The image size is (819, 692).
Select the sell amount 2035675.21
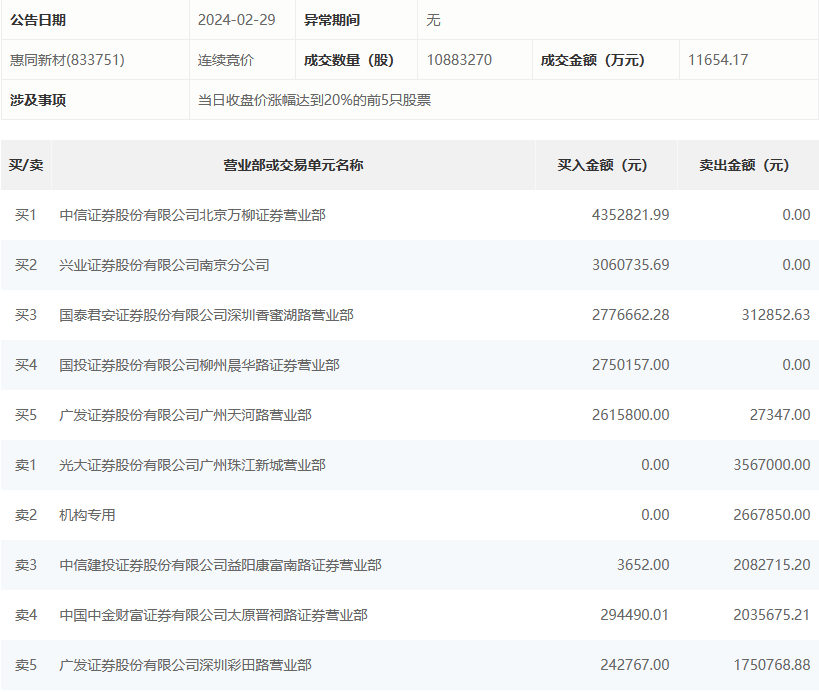click(771, 615)
